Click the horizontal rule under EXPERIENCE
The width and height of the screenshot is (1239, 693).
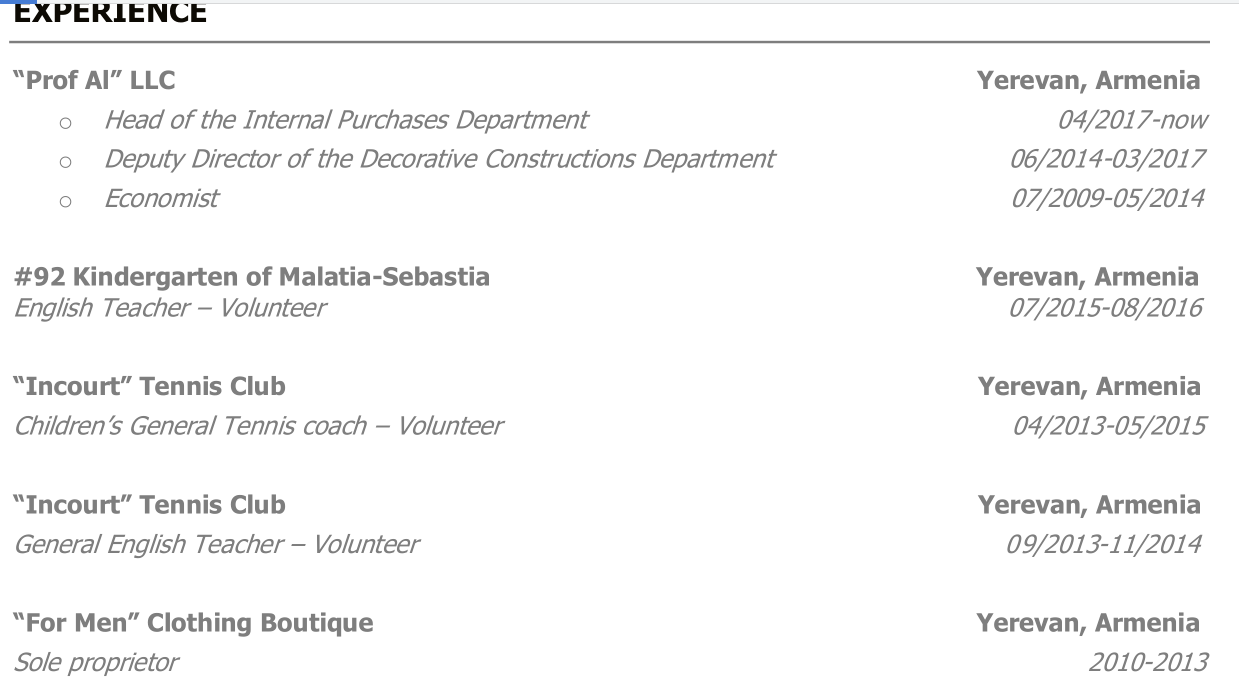coord(610,42)
